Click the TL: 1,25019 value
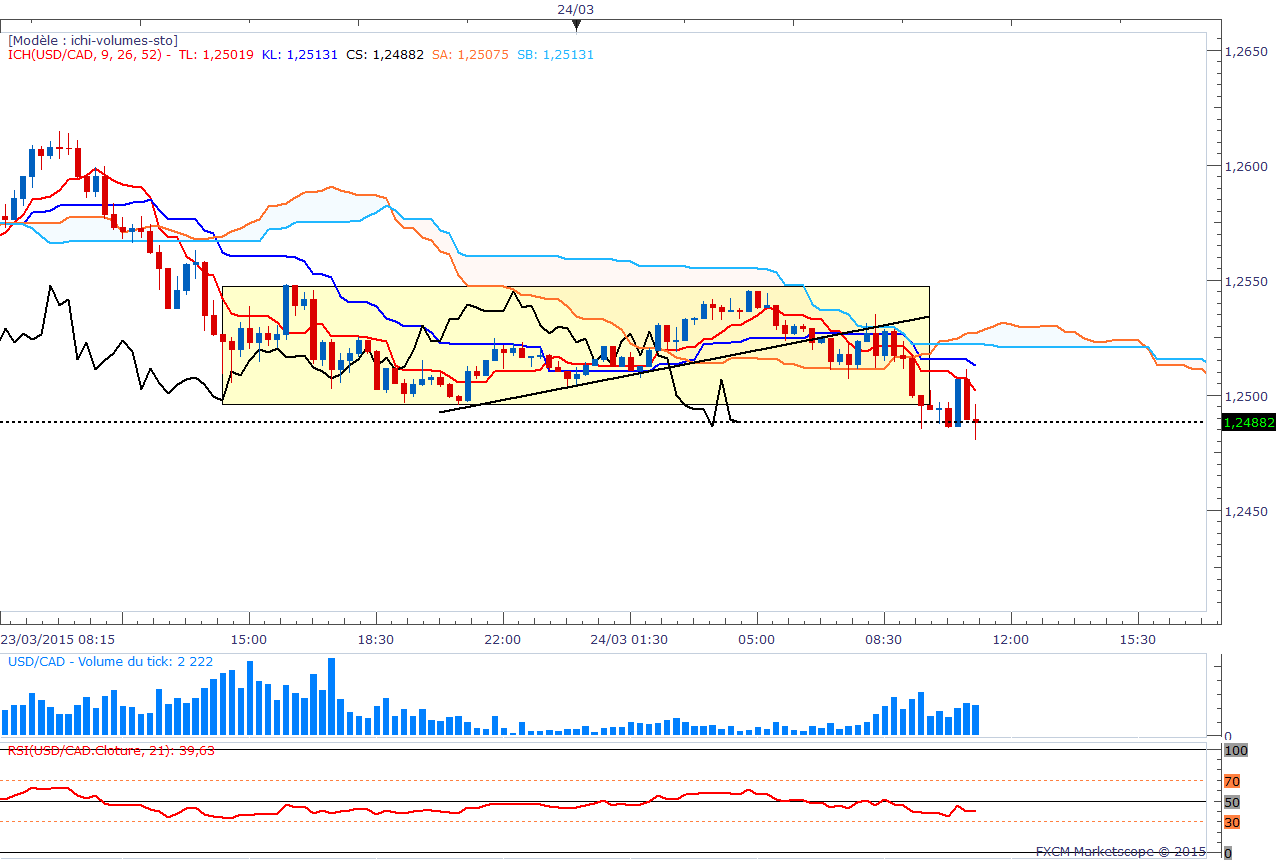The image size is (1279, 860). [216, 55]
